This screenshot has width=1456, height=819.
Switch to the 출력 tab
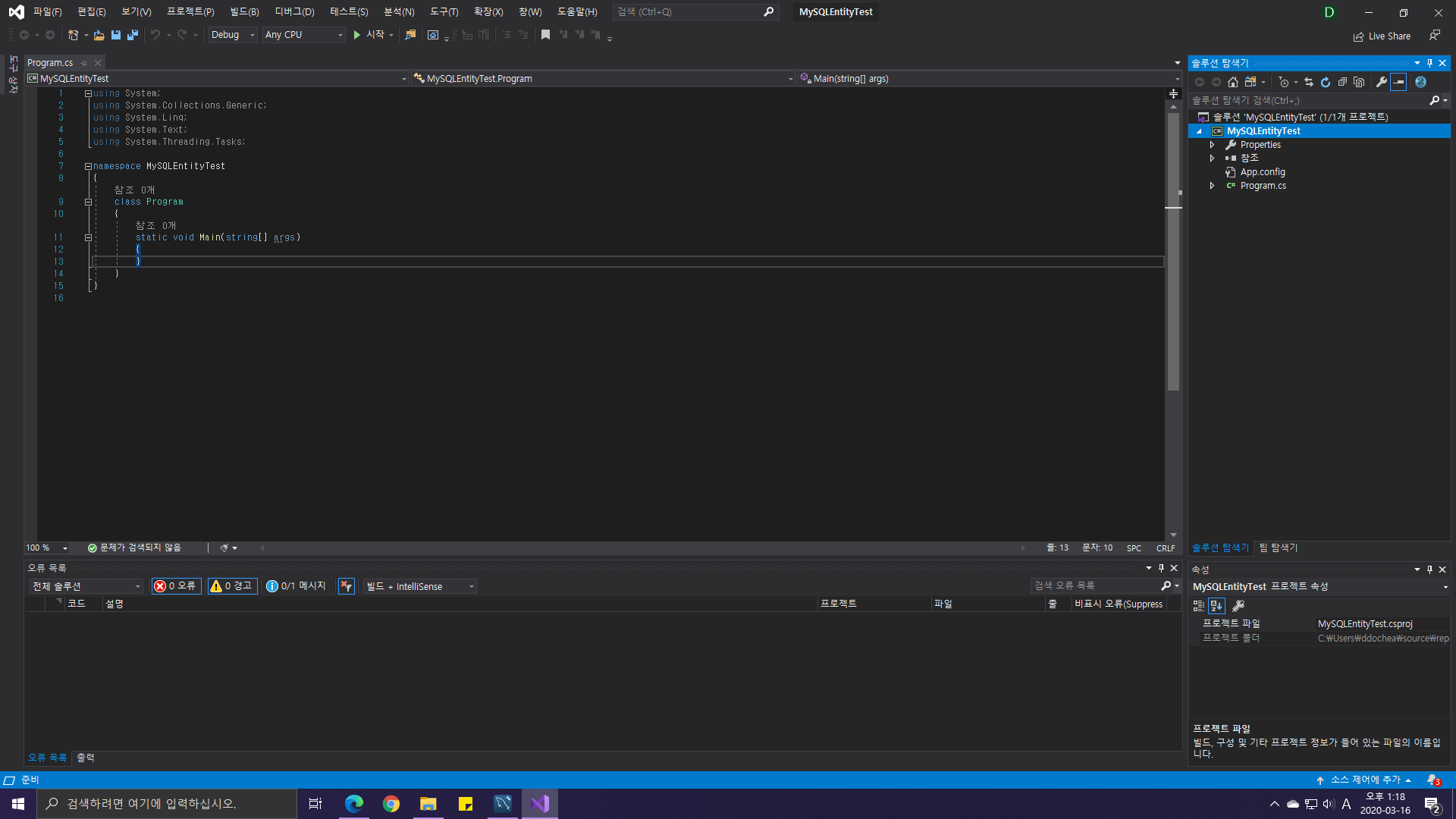(86, 758)
